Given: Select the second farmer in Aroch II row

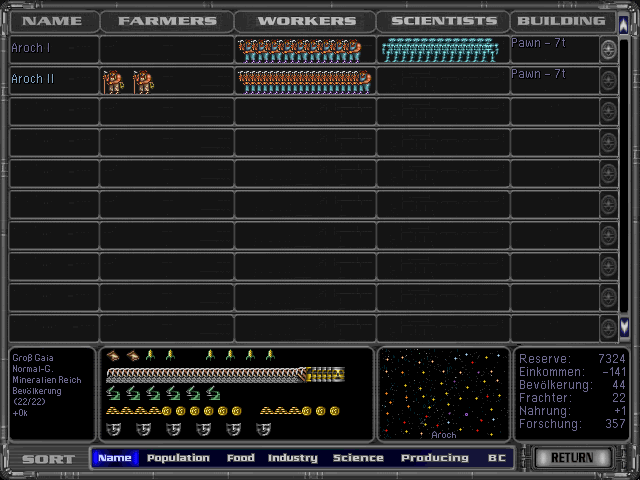Looking at the screenshot, I should click(x=144, y=81).
